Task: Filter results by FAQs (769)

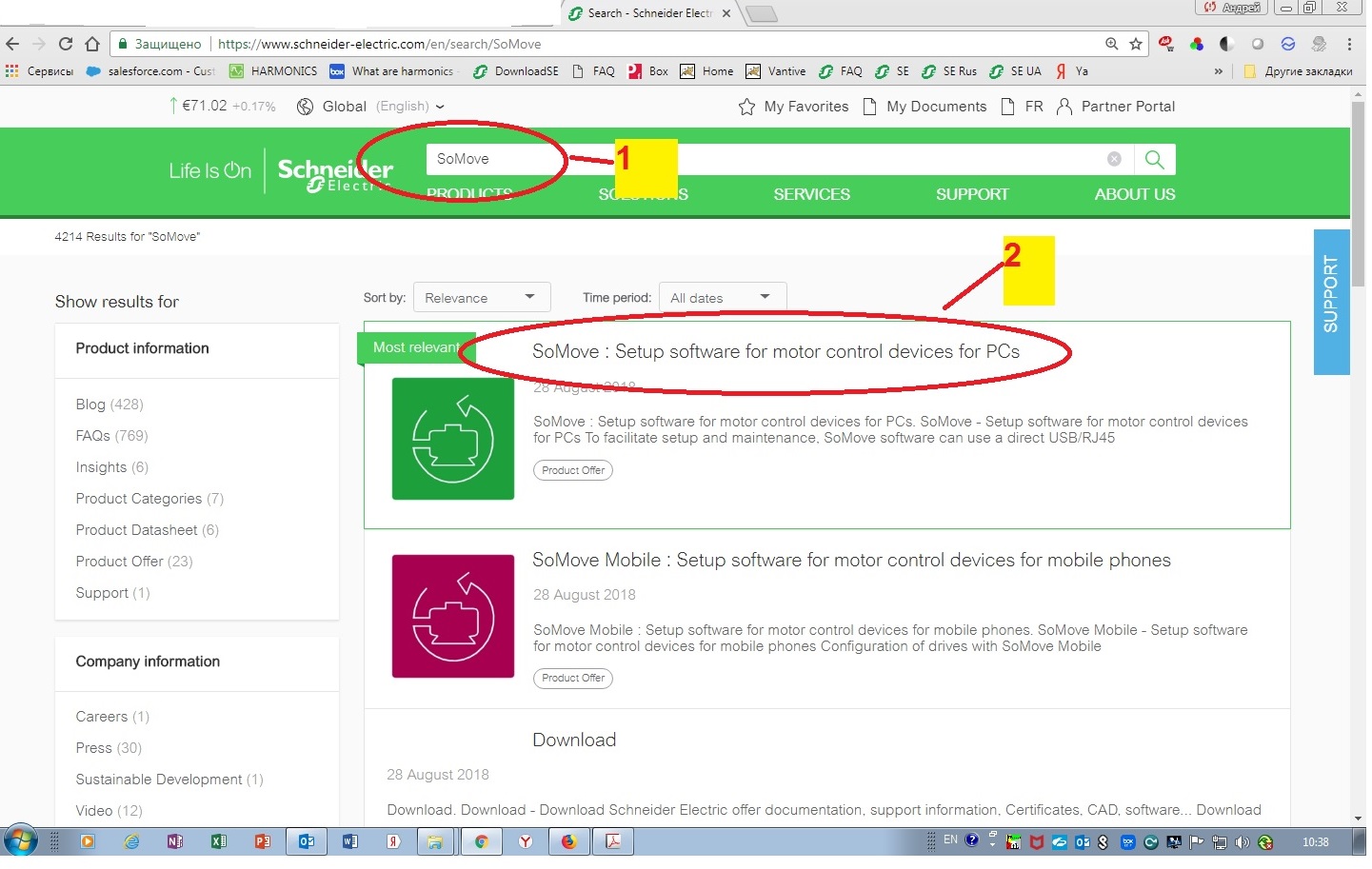Action: click(112, 438)
